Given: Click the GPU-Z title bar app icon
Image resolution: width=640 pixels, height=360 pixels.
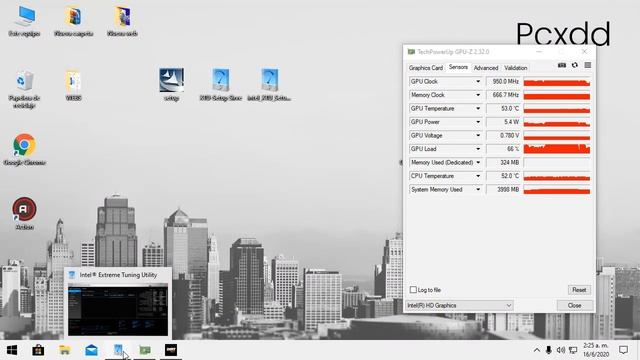Looking at the screenshot, I should 411,52.
